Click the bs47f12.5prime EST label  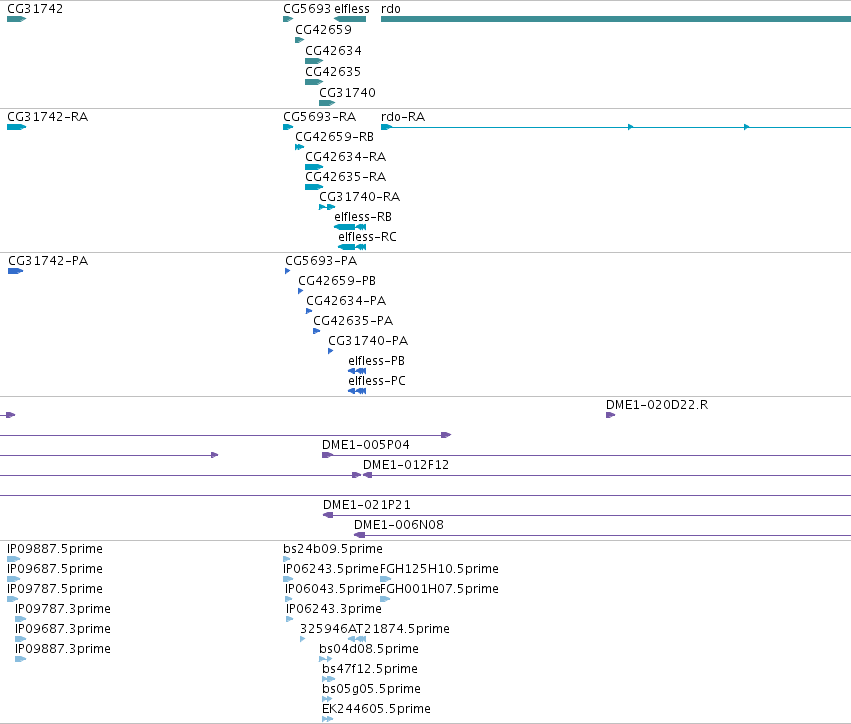click(370, 669)
